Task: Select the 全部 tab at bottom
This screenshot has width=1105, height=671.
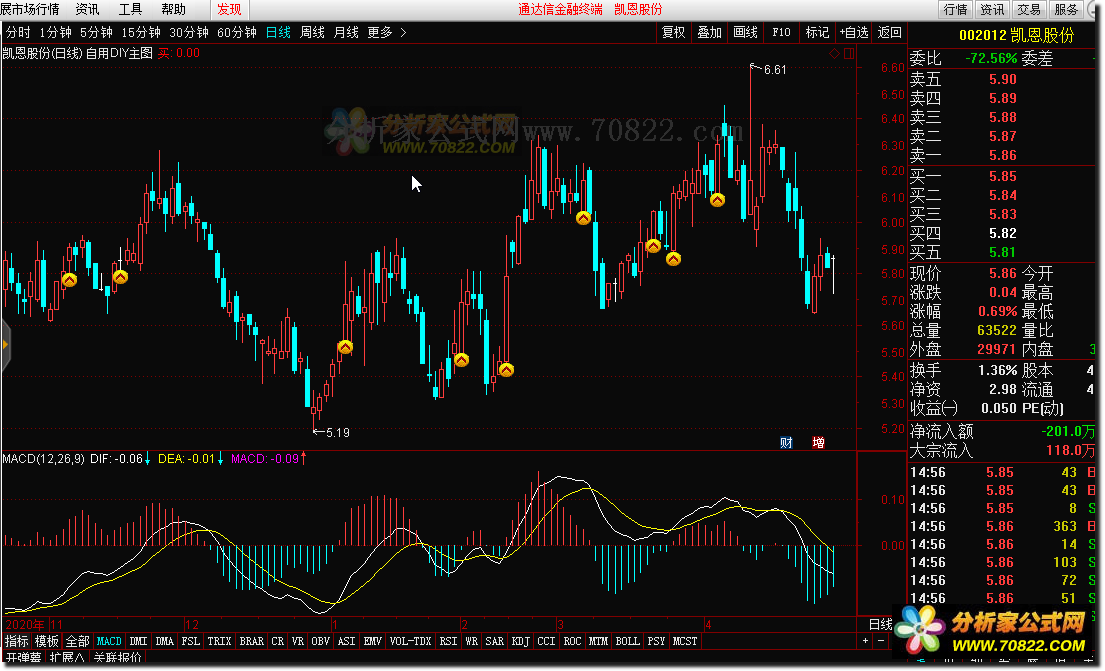Action: [x=78, y=641]
